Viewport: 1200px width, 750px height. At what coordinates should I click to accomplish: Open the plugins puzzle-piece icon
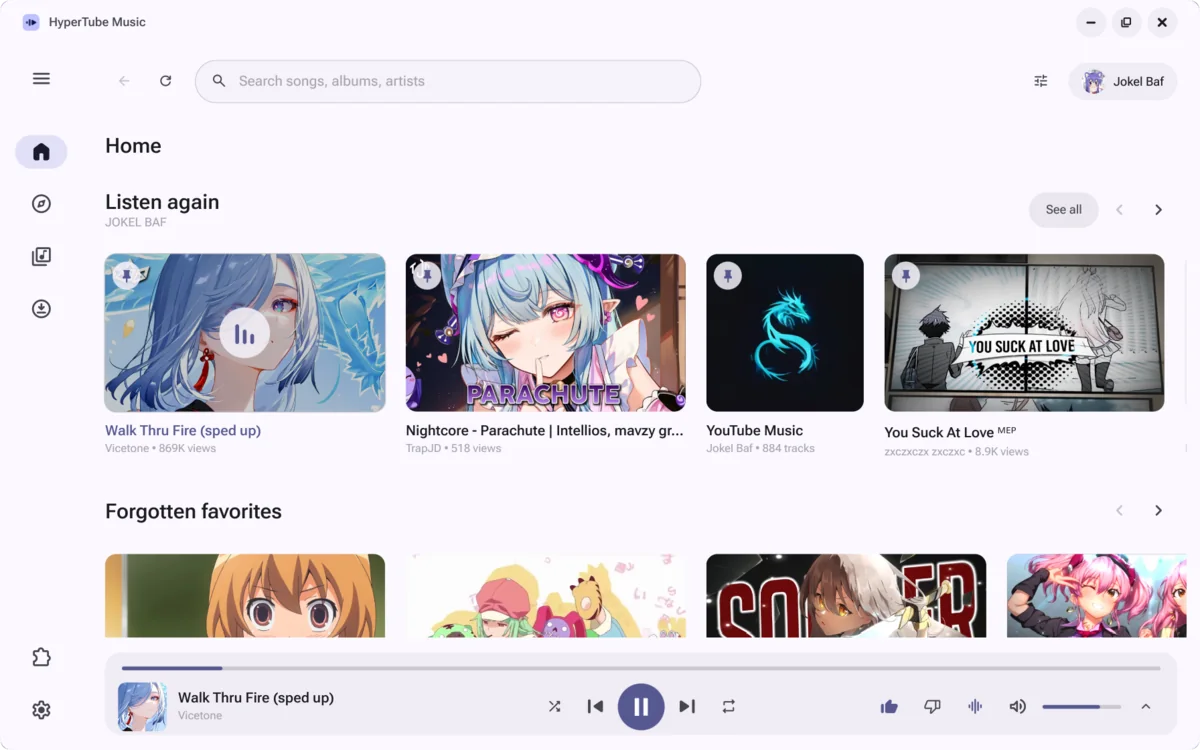click(x=41, y=657)
